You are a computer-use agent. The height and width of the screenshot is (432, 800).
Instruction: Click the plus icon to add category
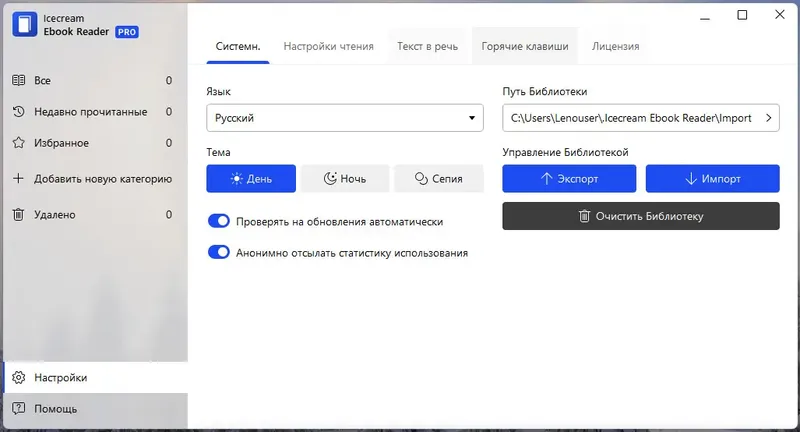[19, 179]
